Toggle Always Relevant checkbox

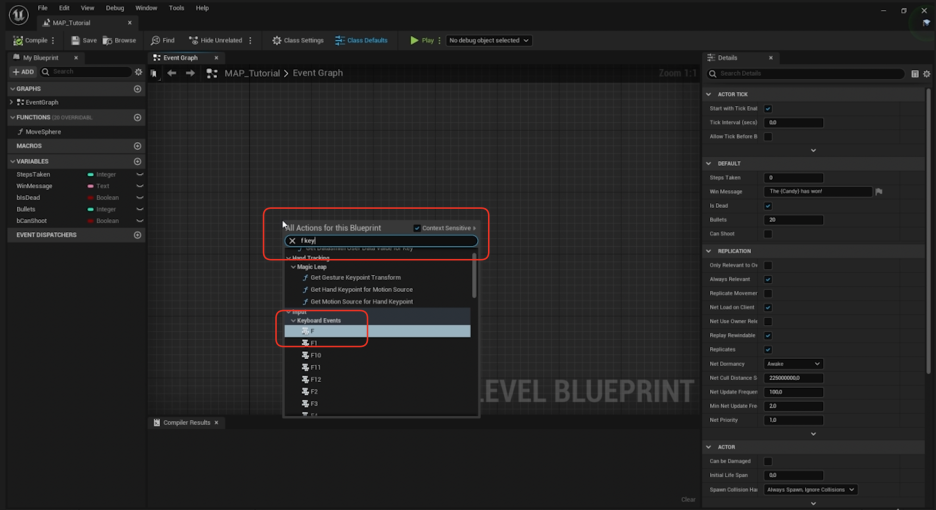[768, 279]
